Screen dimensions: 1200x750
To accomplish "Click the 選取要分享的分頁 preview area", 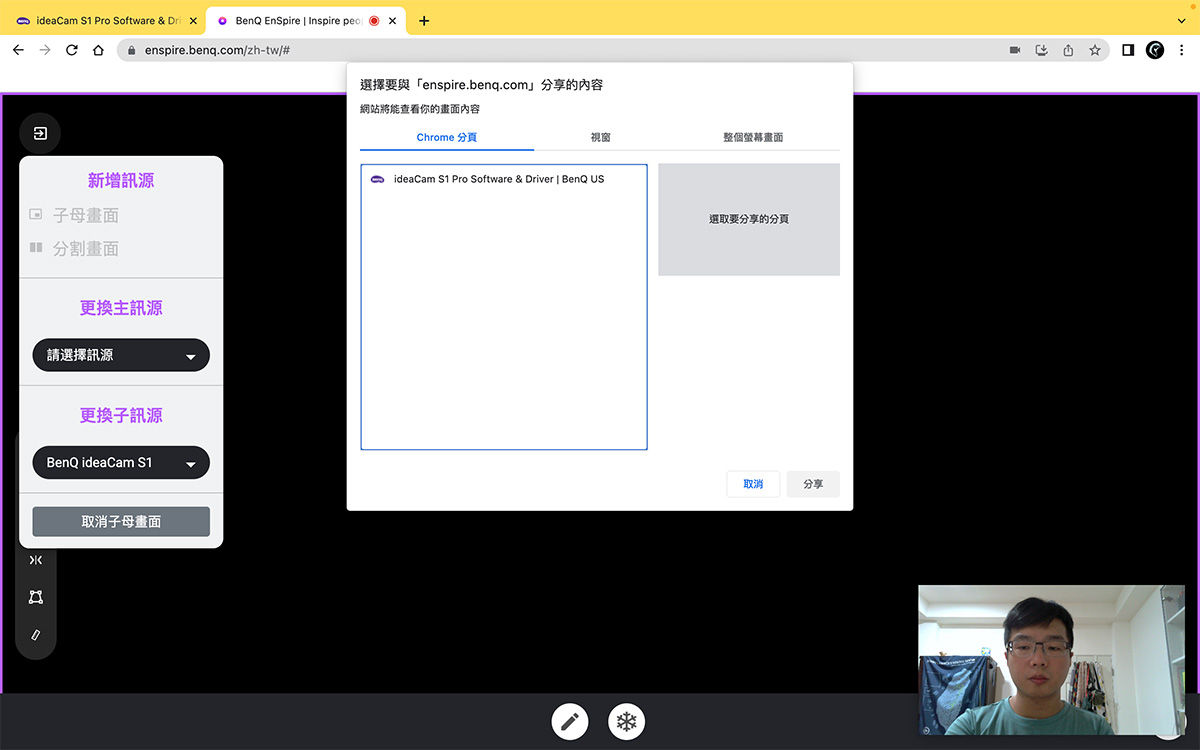I will click(749, 219).
